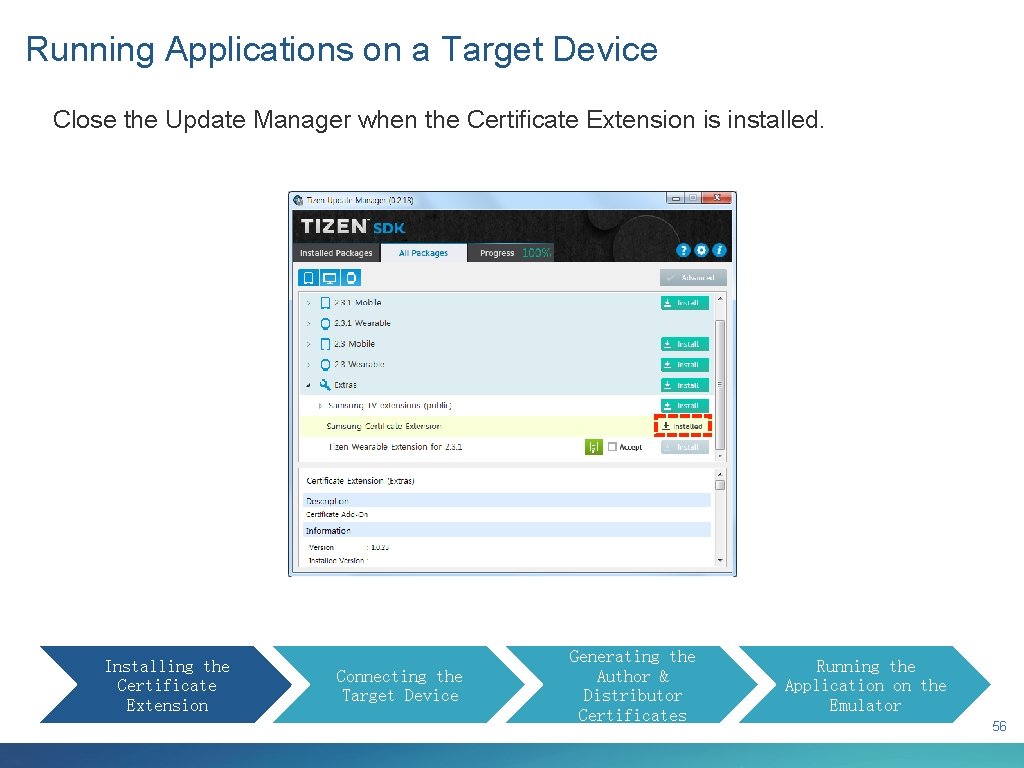Click the Connecting the Target Device step arrow
The width and height of the screenshot is (1024, 768).
pyautogui.click(x=399, y=684)
